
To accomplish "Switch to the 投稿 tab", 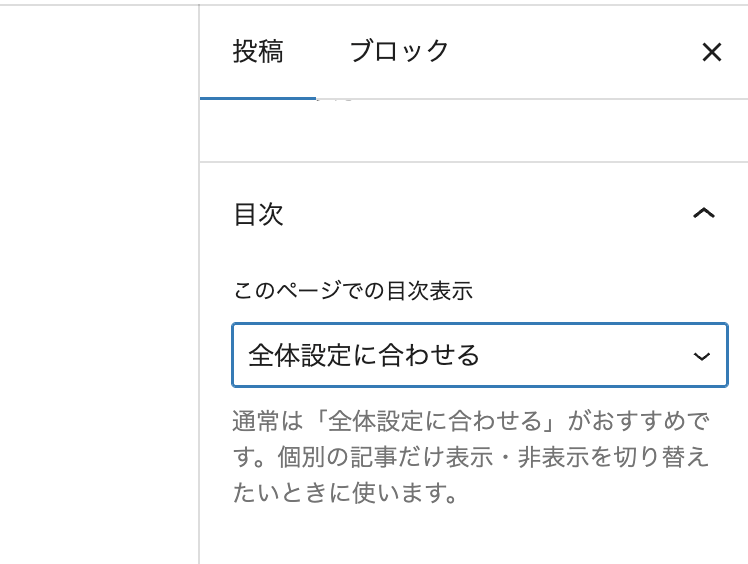I will click(258, 52).
